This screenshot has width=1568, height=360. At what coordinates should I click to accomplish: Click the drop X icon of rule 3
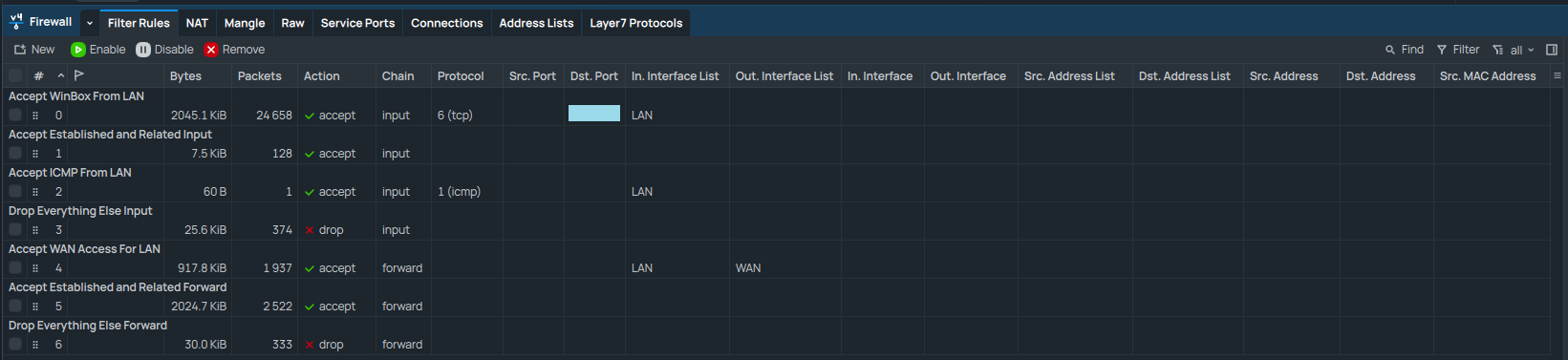tap(310, 230)
